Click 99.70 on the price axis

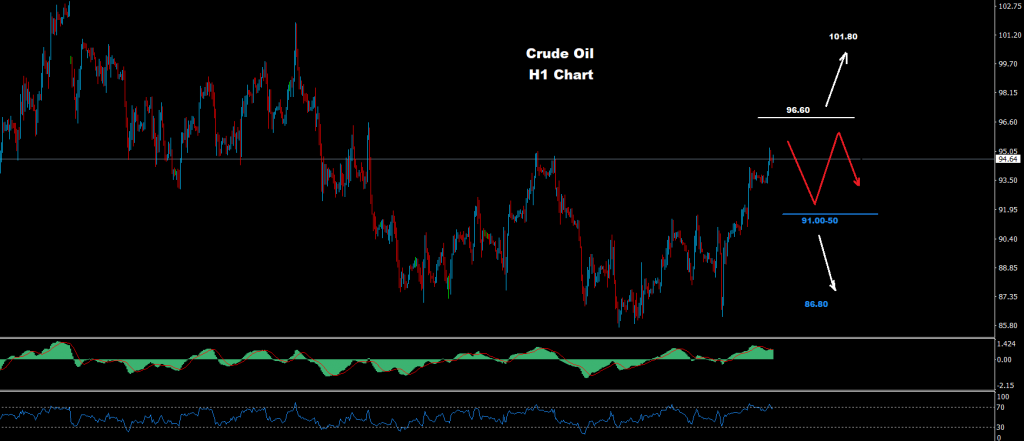click(x=1008, y=64)
